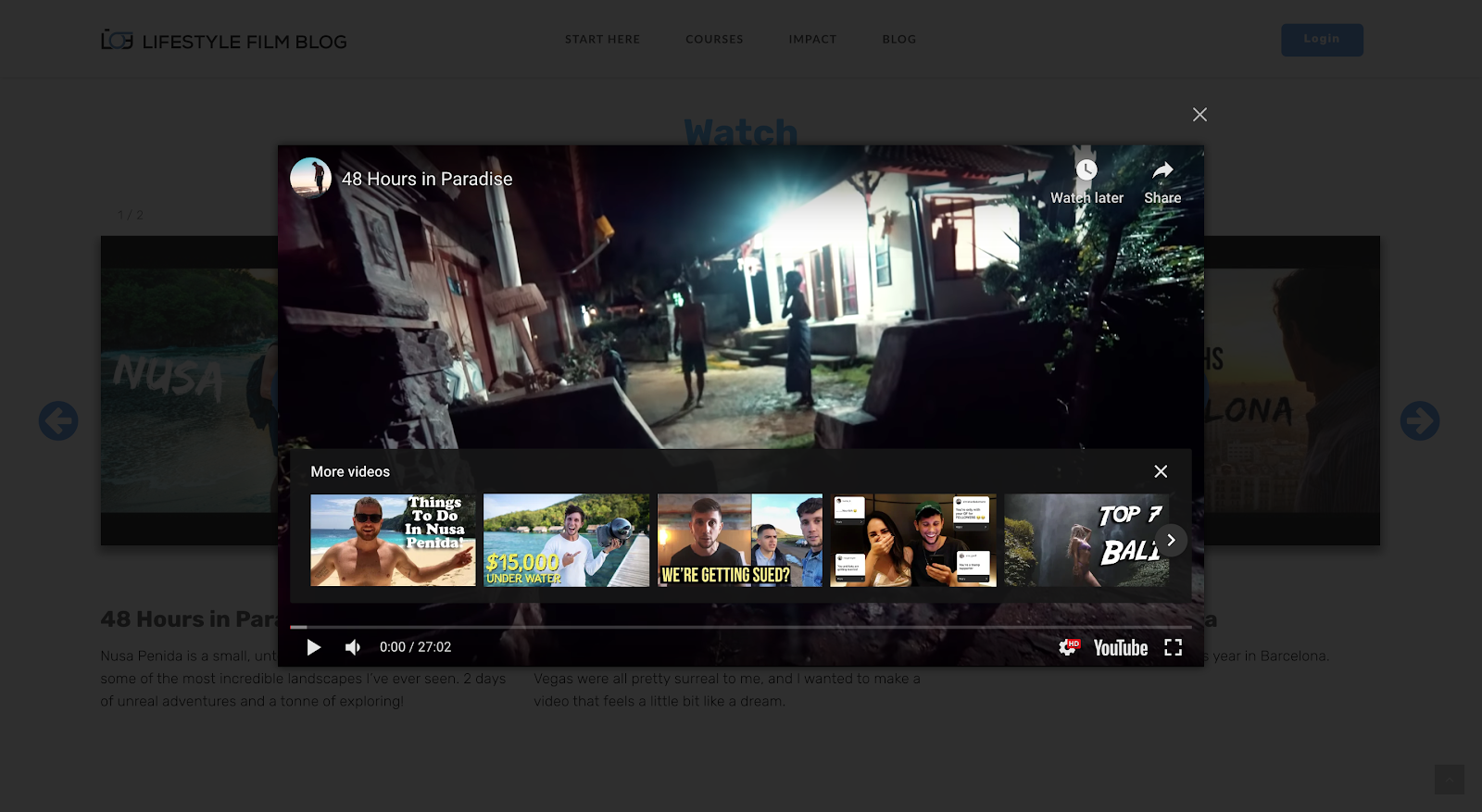
Task: Select the couple reacting to comments thumbnail
Action: pos(913,540)
